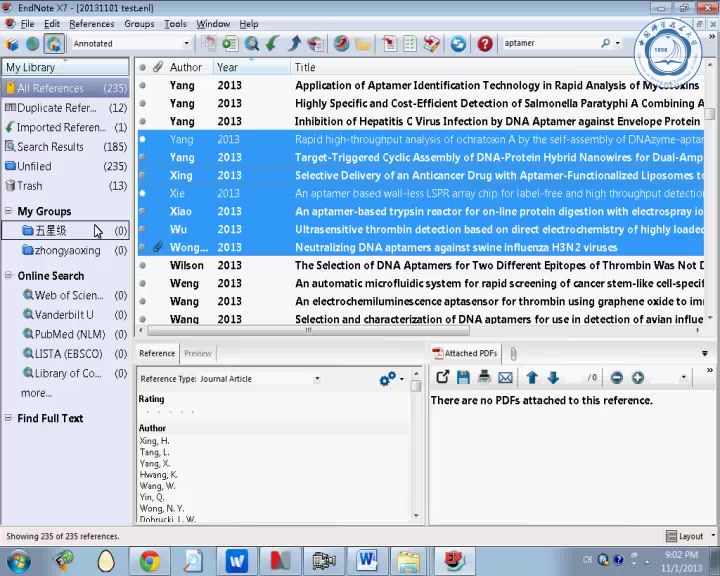This screenshot has width=720, height=576.
Task: Switch to Online Search Mode globe icon
Action: 33,44
